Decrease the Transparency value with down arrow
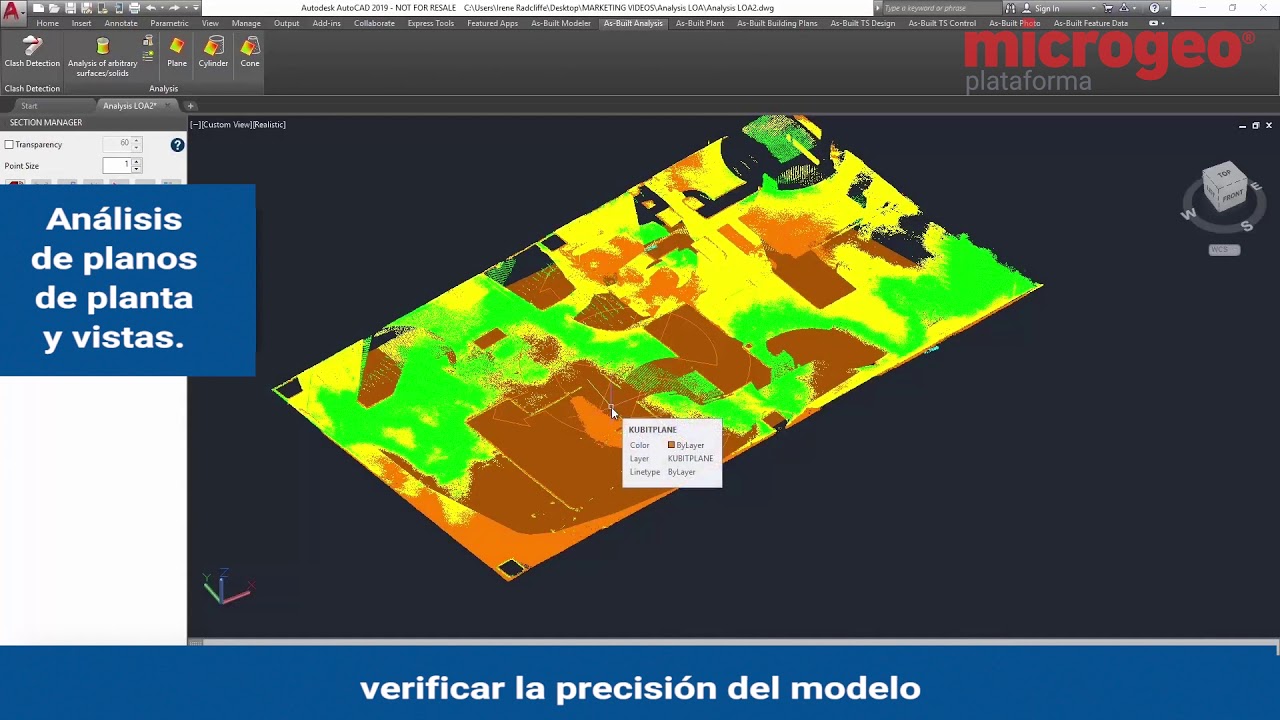 point(136,148)
